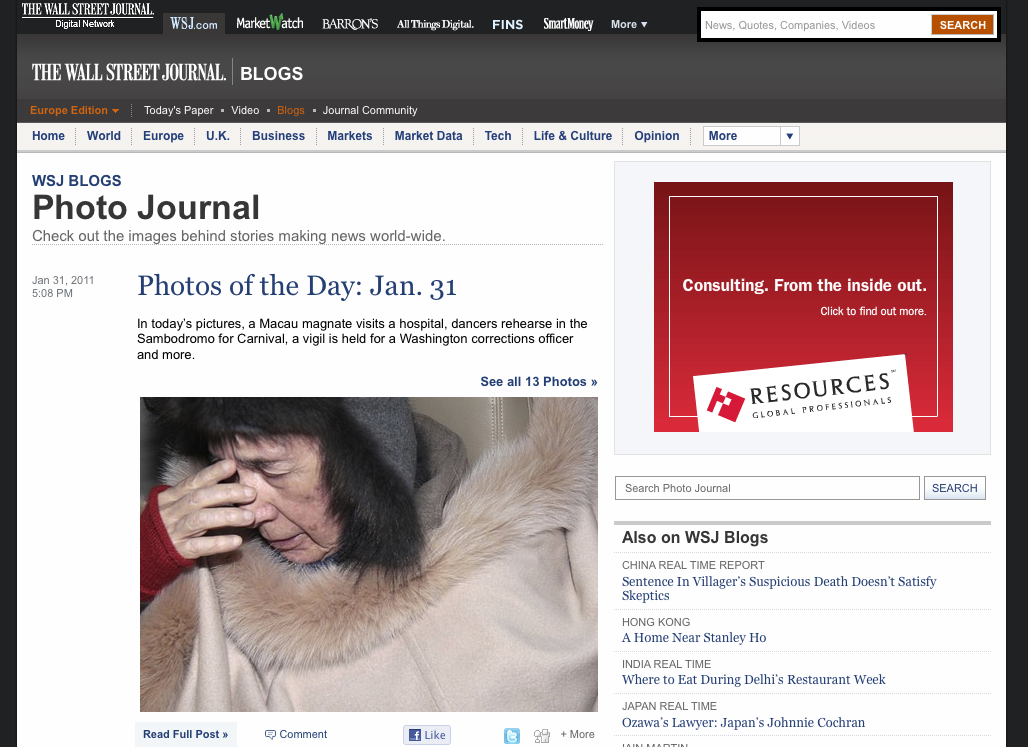This screenshot has height=747, width=1028.
Task: Open comments via the Comment bubble icon
Action: pyautogui.click(x=270, y=735)
